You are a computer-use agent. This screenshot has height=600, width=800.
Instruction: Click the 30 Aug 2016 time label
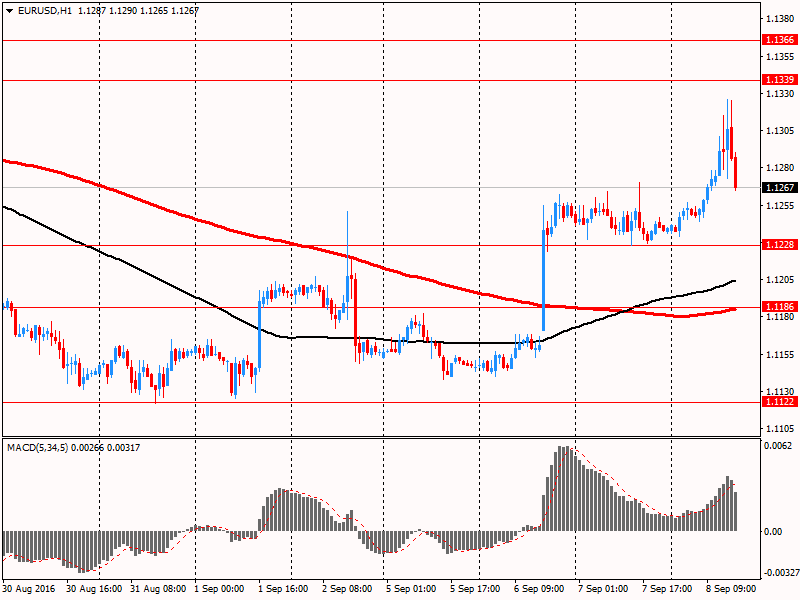tap(29, 589)
